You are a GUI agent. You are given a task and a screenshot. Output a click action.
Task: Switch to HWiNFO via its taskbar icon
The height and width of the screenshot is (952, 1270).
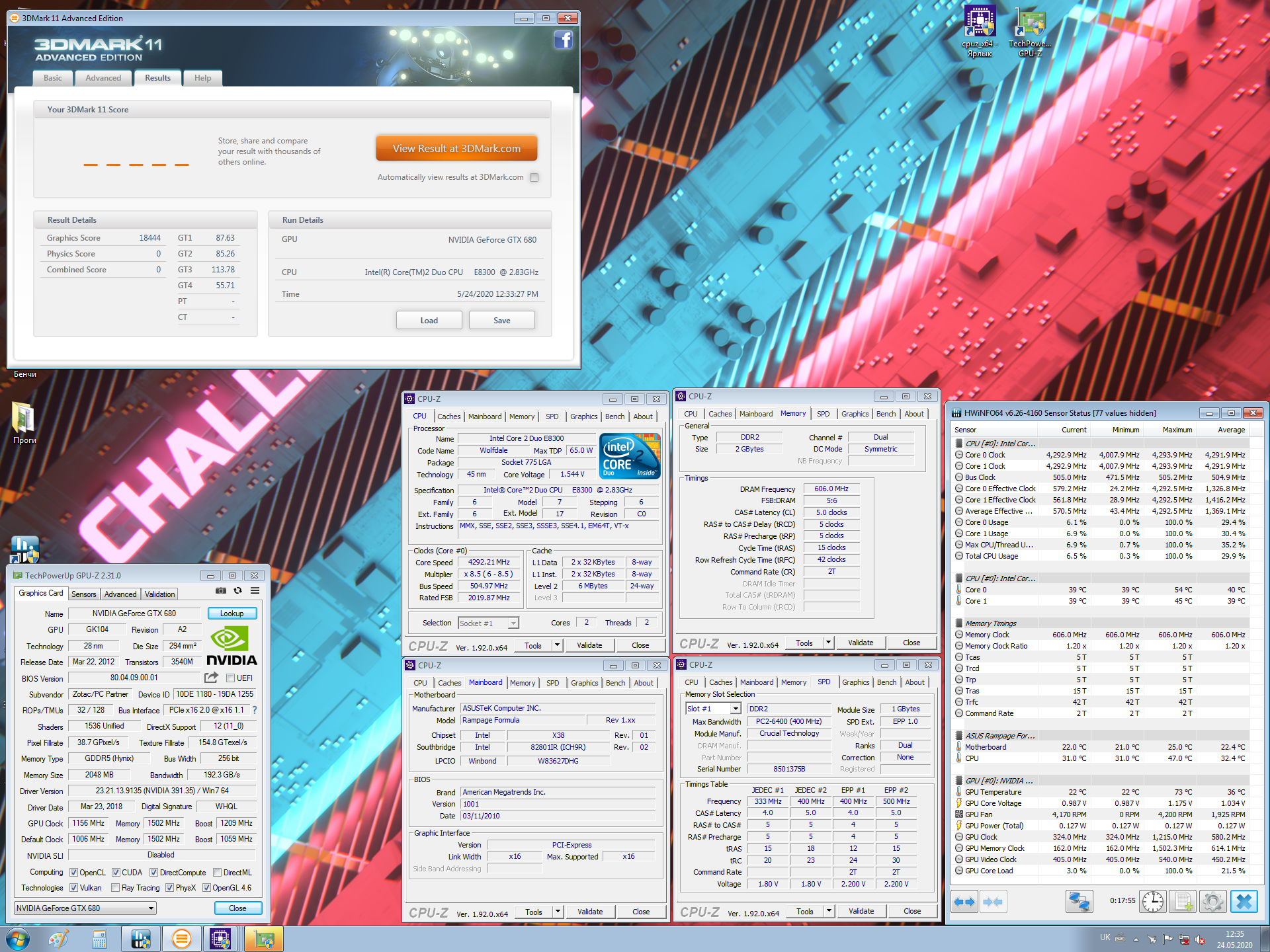pos(141,939)
